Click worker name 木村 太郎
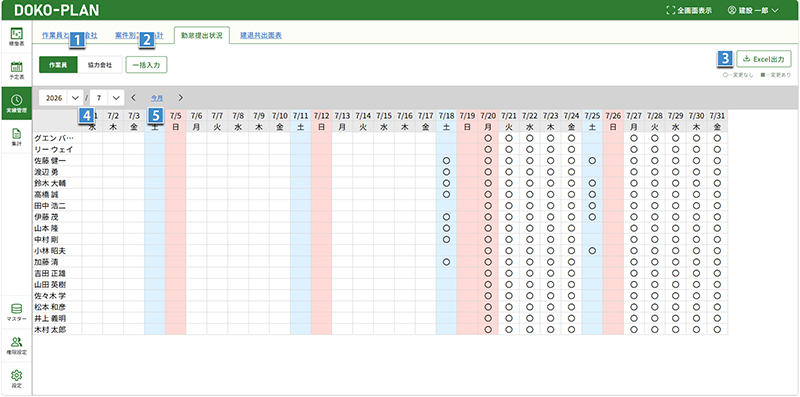Image resolution: width=800 pixels, height=397 pixels. 50,329
